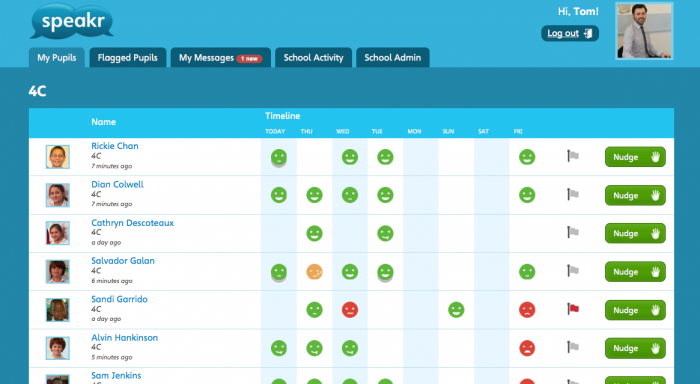Click Sandi Garrido's avatar photo

pyautogui.click(x=58, y=310)
